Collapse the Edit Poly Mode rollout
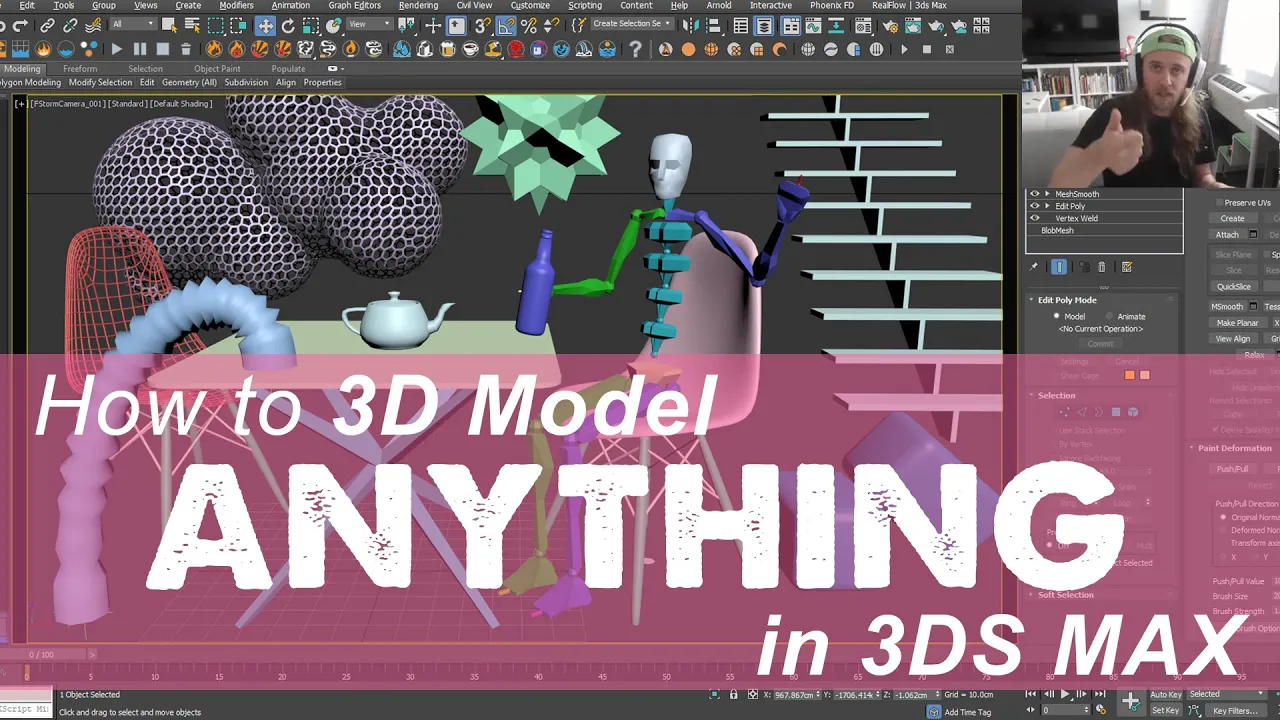This screenshot has height=720, width=1280. tap(1031, 300)
